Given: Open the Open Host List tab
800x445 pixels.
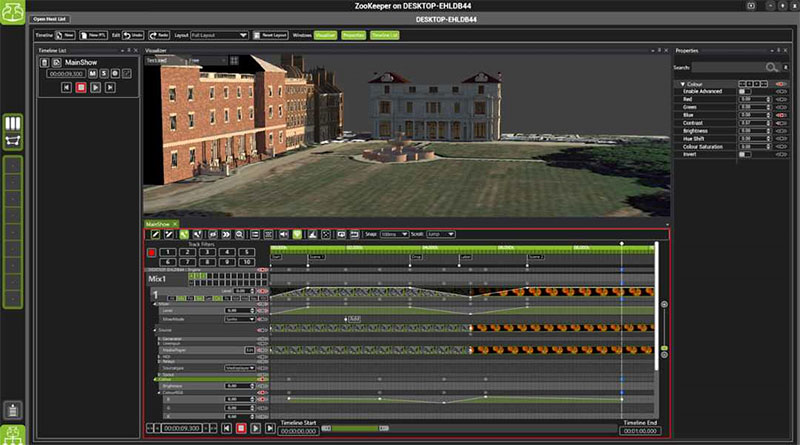Looking at the screenshot, I should [52, 19].
